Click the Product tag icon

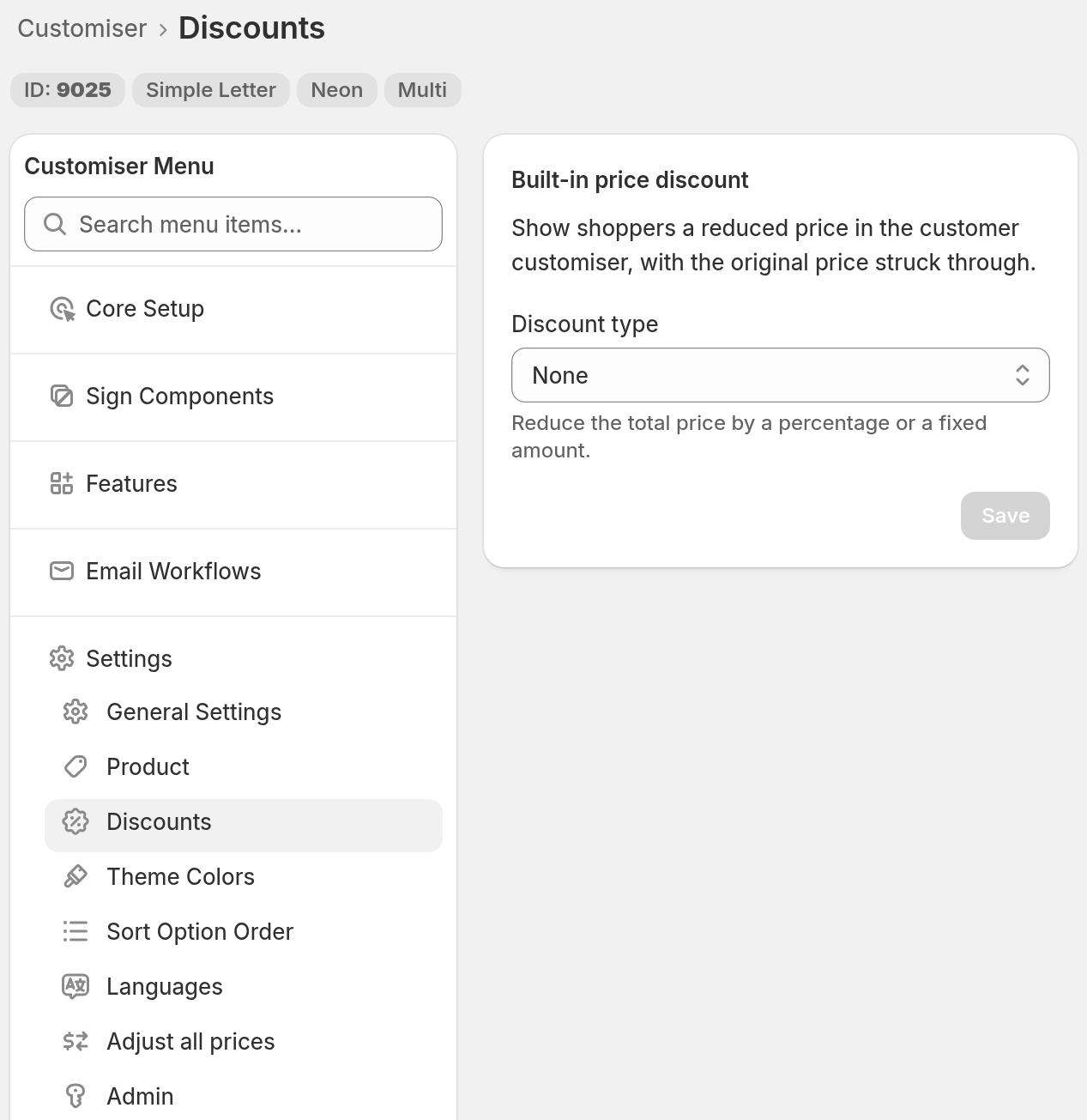pyautogui.click(x=75, y=766)
